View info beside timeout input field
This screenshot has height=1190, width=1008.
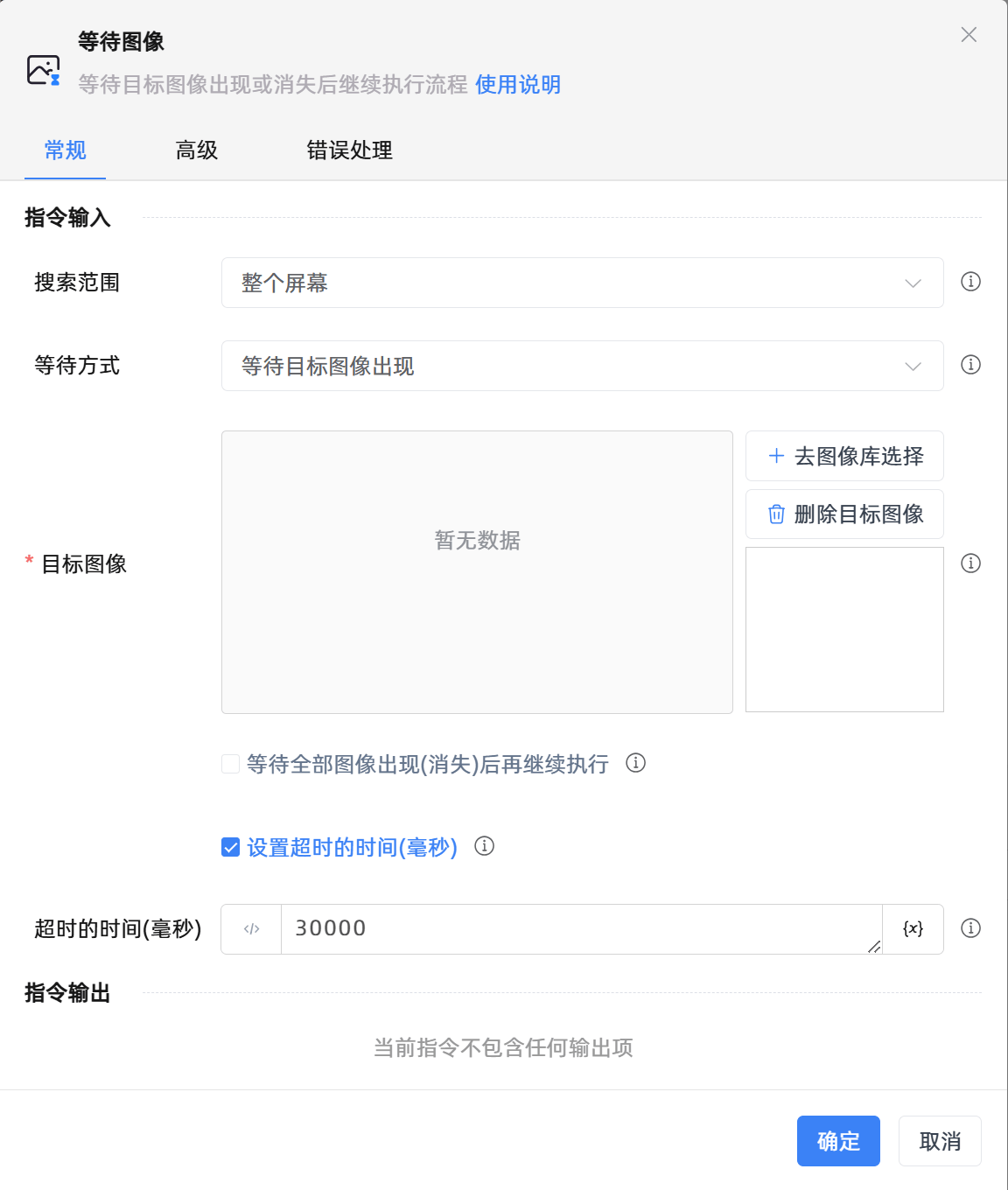(x=970, y=928)
